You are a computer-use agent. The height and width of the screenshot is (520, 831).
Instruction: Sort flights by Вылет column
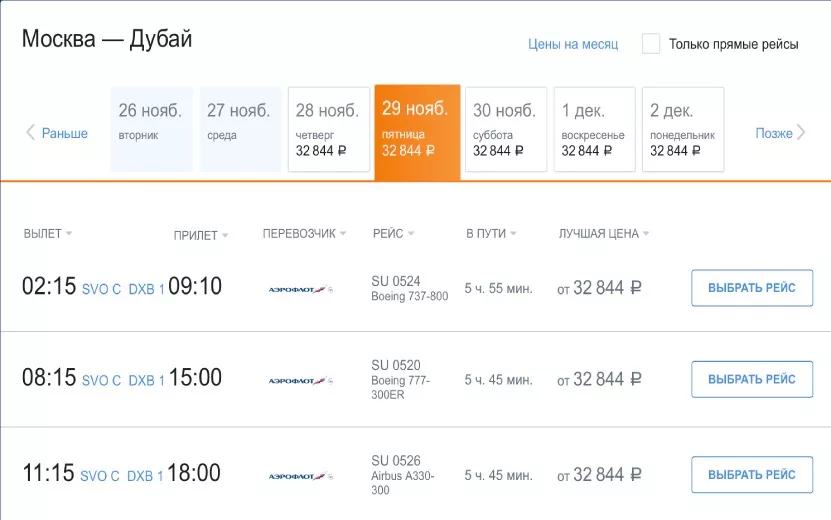coord(47,234)
